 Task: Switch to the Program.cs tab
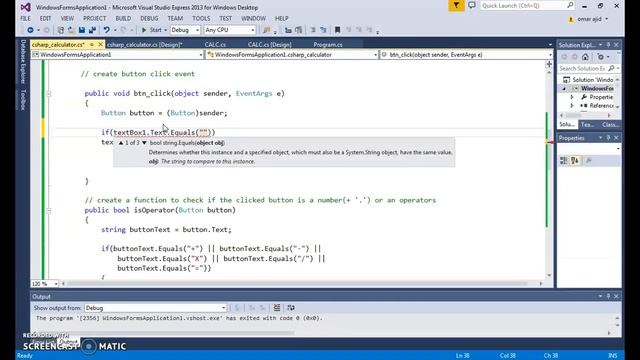click(x=328, y=44)
